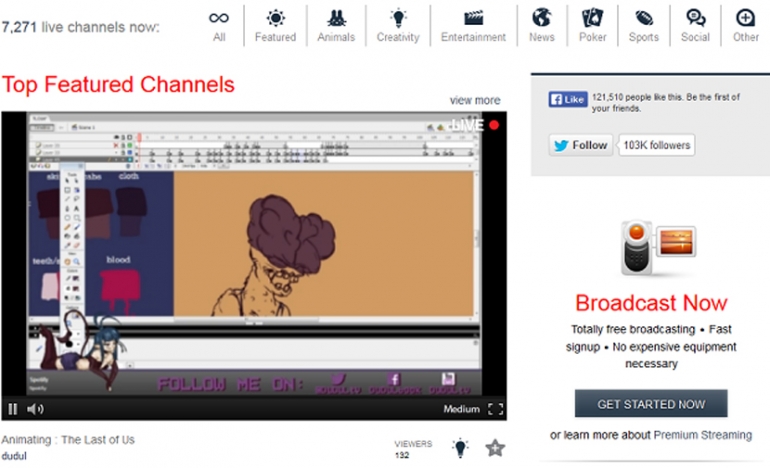The width and height of the screenshot is (770, 468).
Task: Click the Animating : The Last of Us title
Action: (68, 440)
